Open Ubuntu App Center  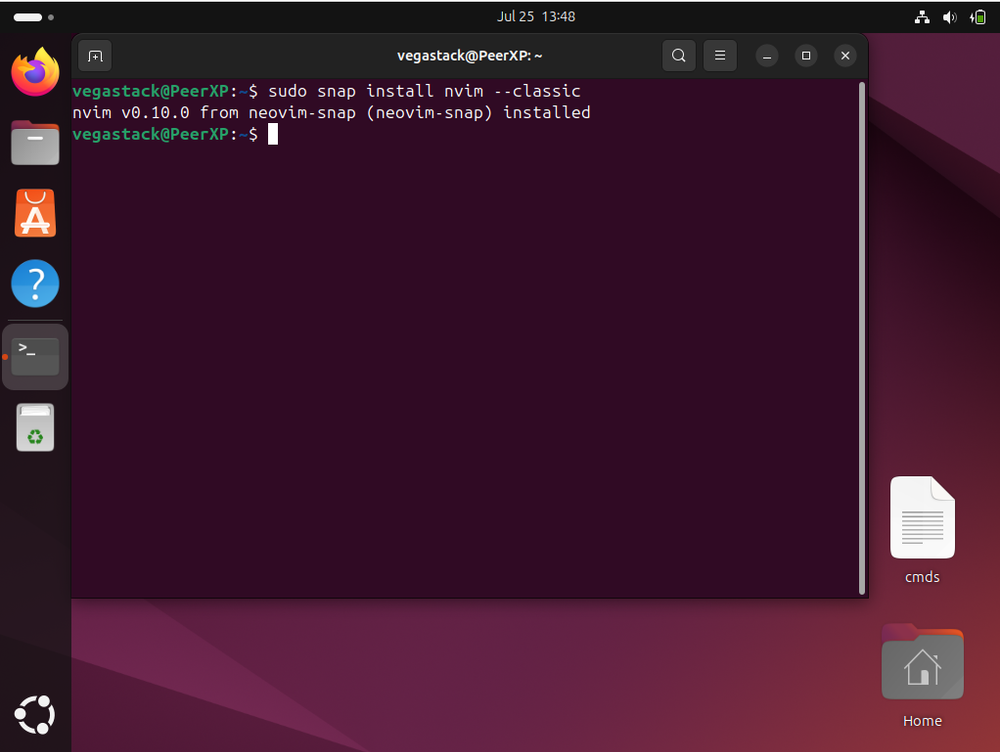pos(35,213)
